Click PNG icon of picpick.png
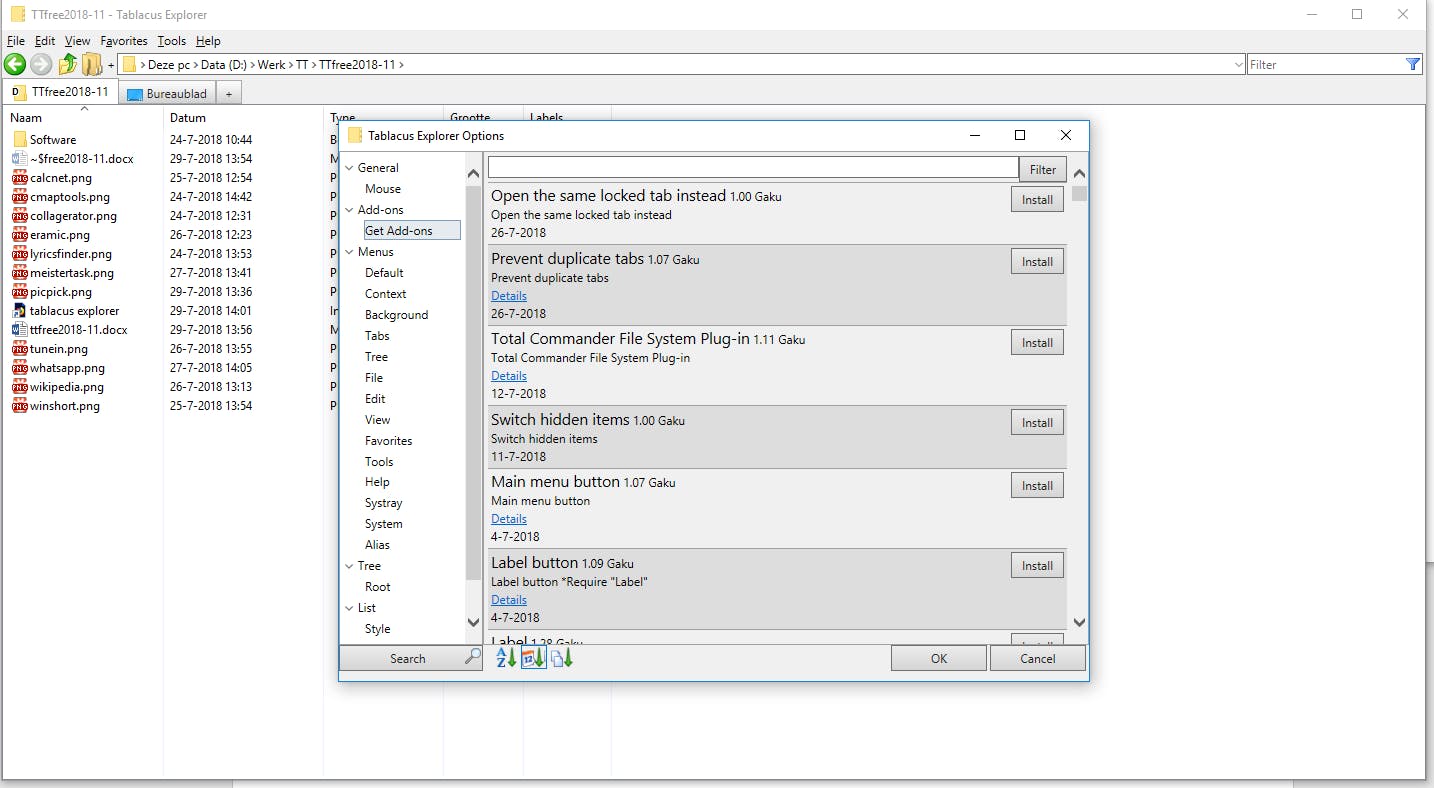 [20, 292]
